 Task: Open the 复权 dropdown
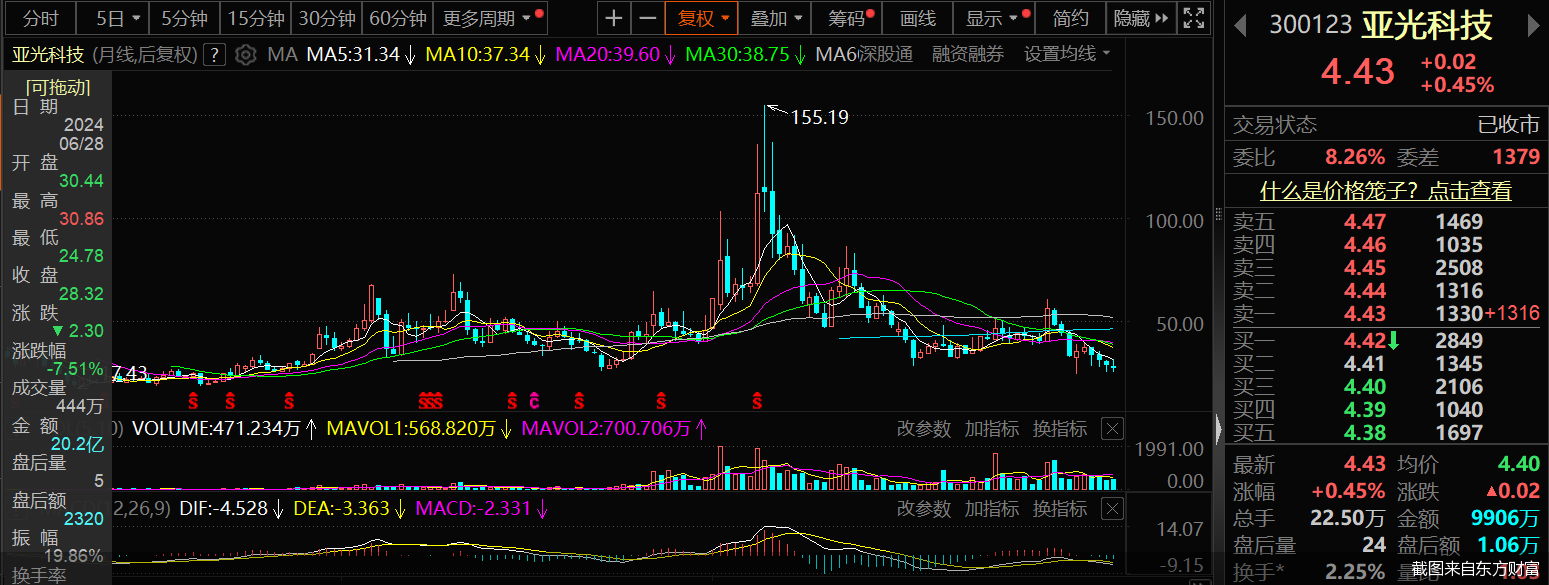(703, 18)
